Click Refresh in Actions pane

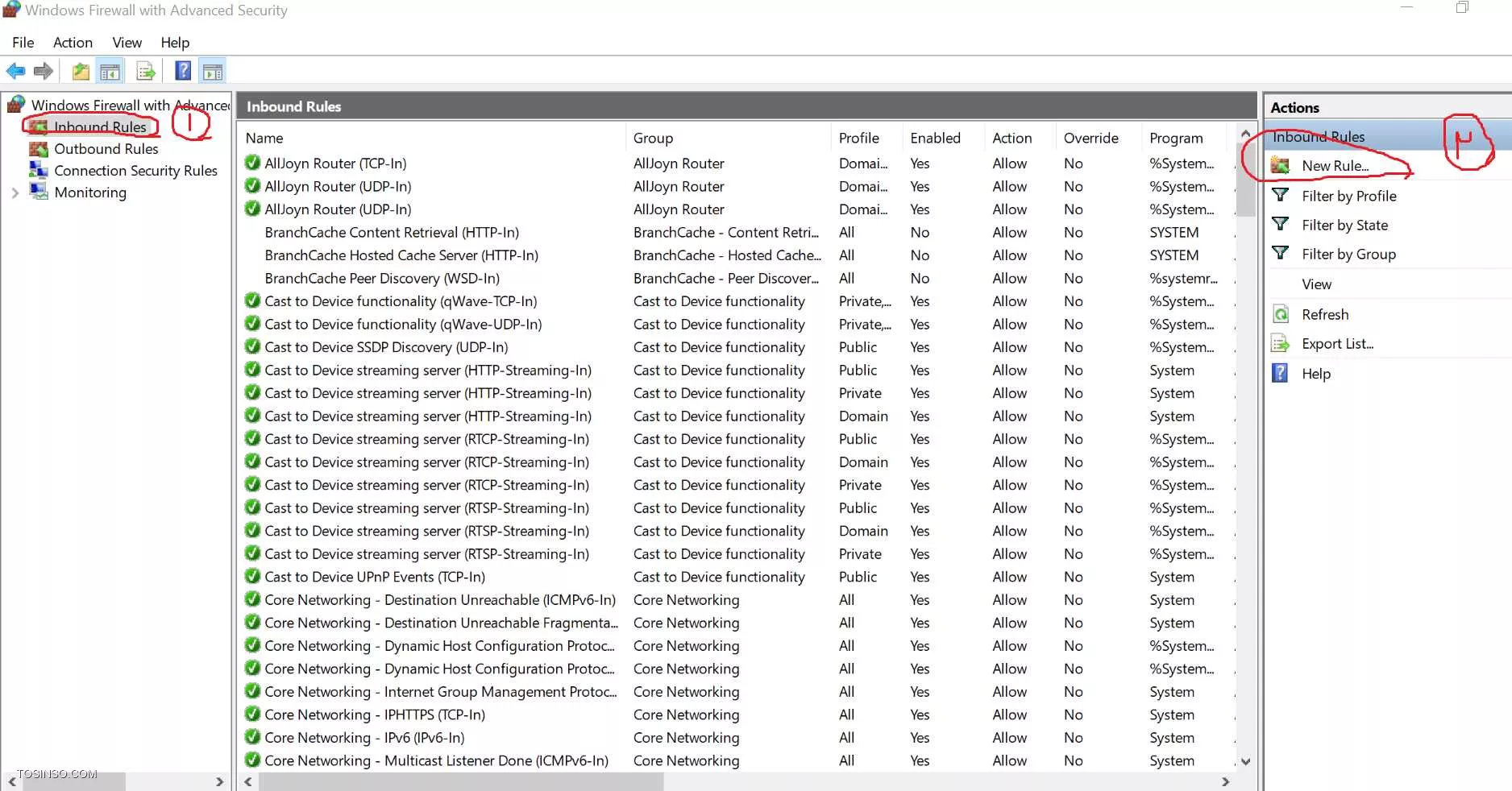click(1325, 314)
